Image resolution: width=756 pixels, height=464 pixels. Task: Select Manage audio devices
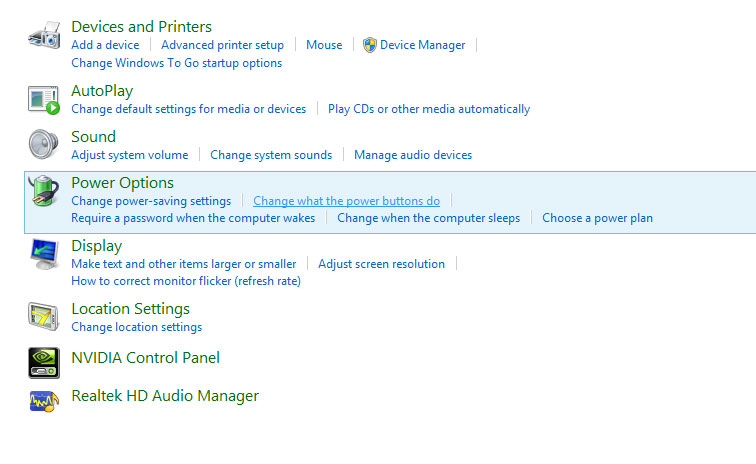click(413, 155)
